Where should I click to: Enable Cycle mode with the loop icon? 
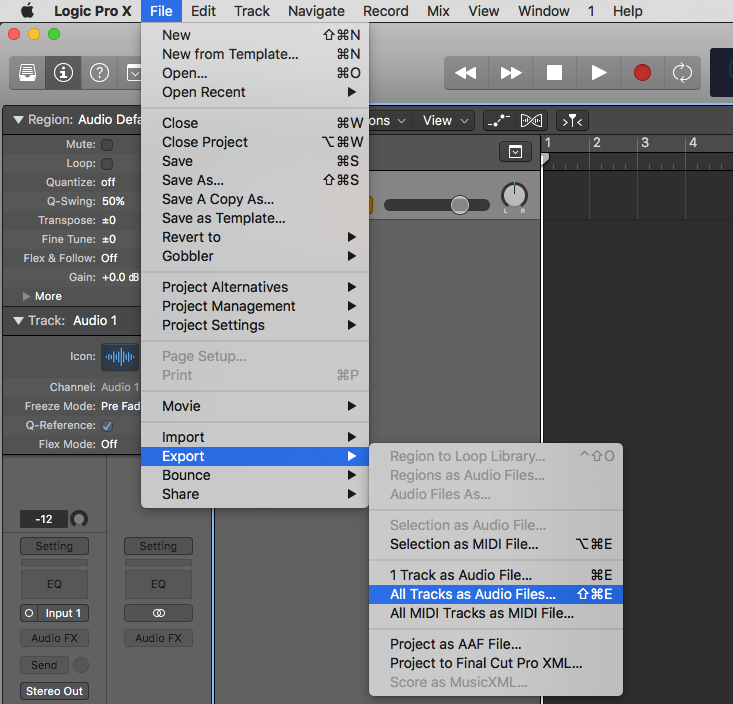click(682, 73)
